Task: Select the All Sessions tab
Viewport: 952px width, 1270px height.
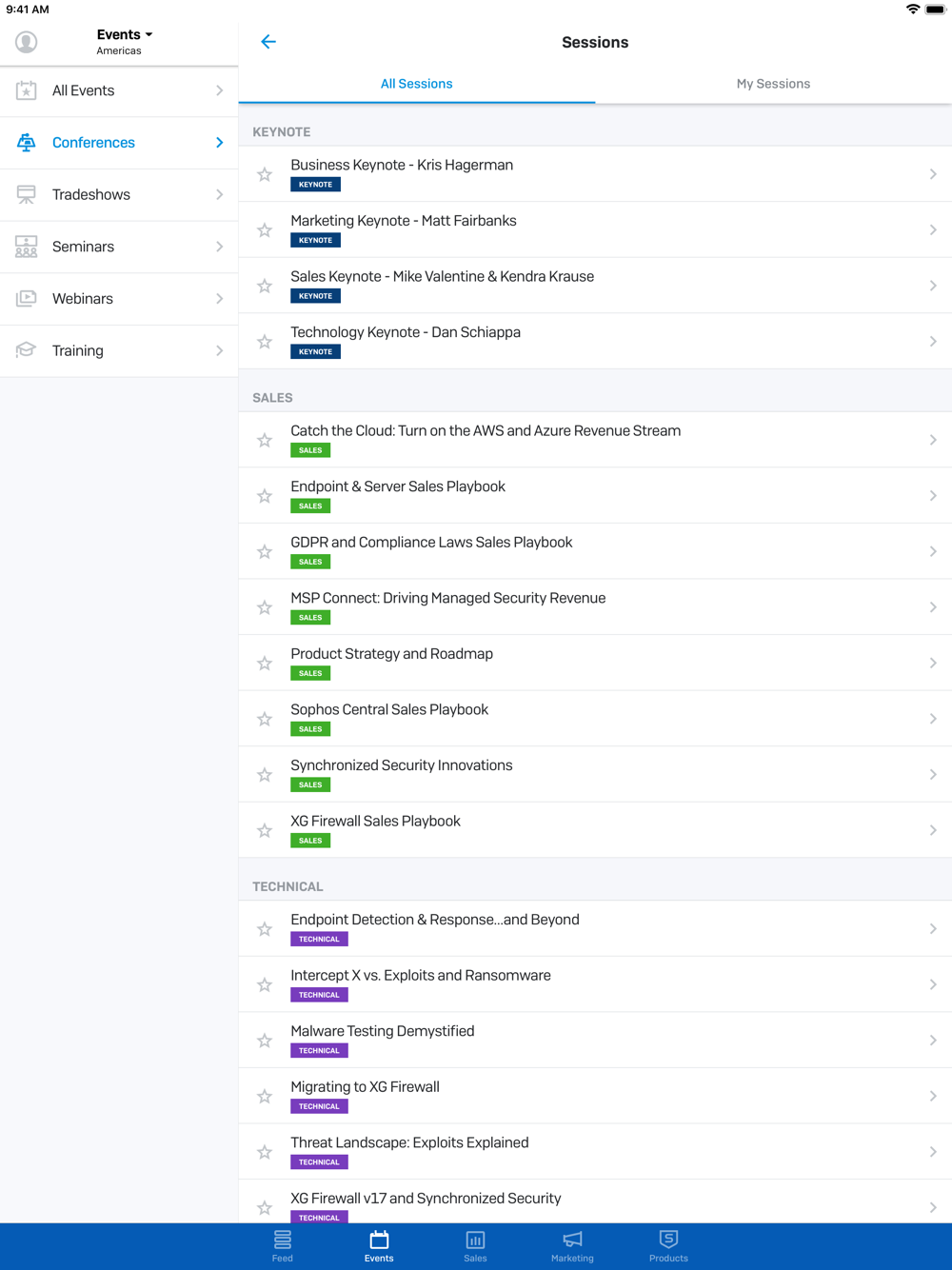Action: click(417, 84)
